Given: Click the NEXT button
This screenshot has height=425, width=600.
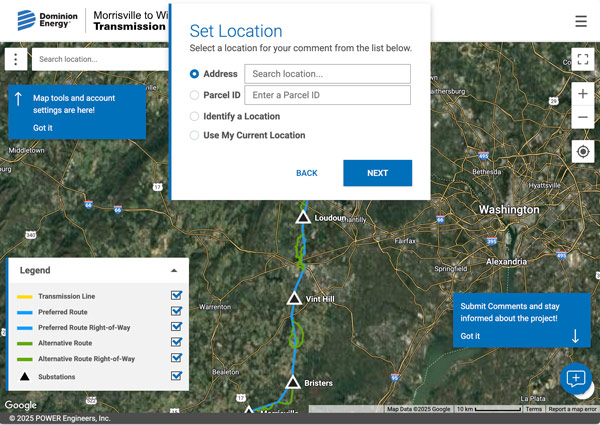Looking at the screenshot, I should [x=377, y=173].
